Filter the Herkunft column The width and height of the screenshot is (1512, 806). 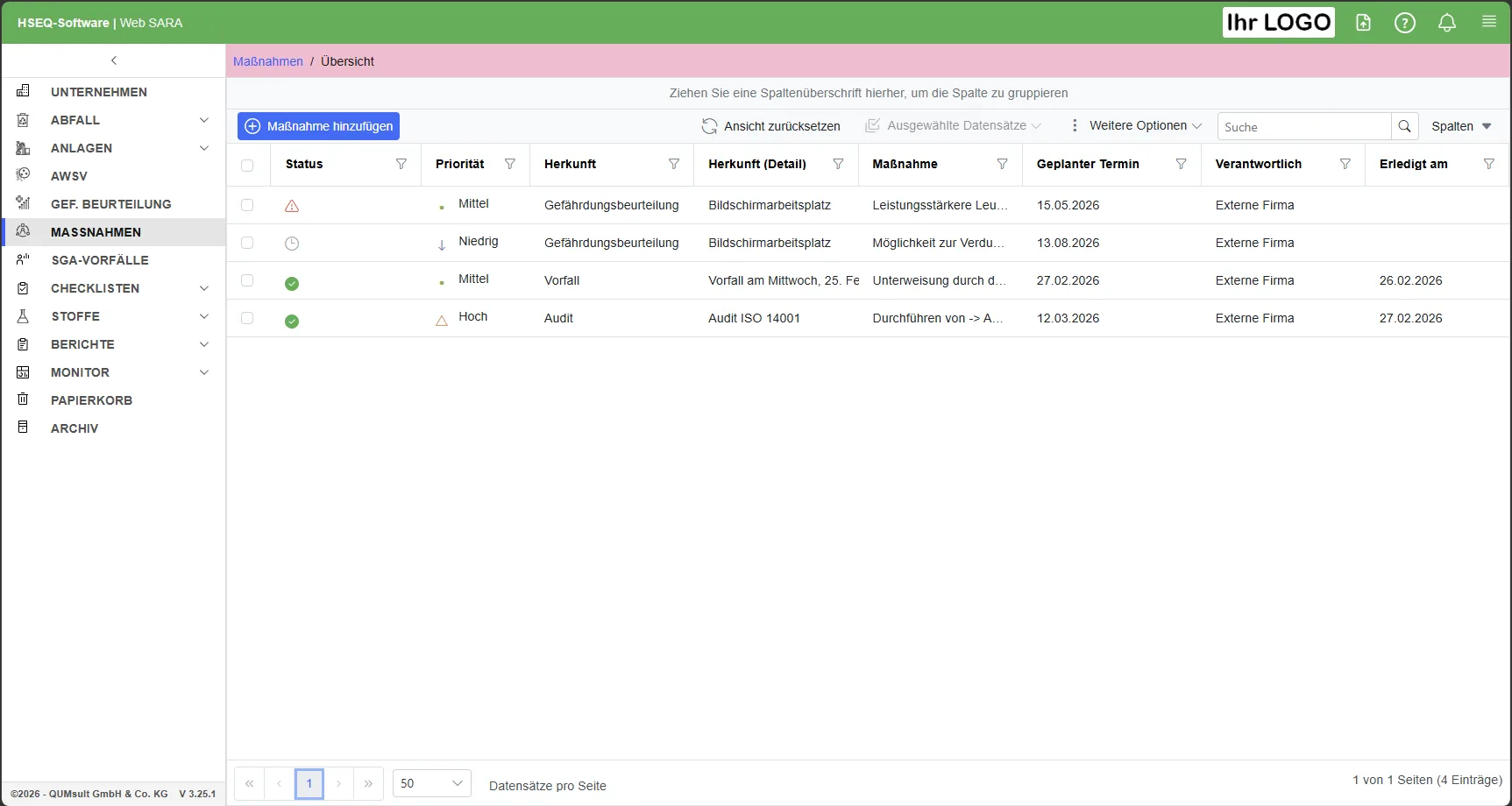674,164
